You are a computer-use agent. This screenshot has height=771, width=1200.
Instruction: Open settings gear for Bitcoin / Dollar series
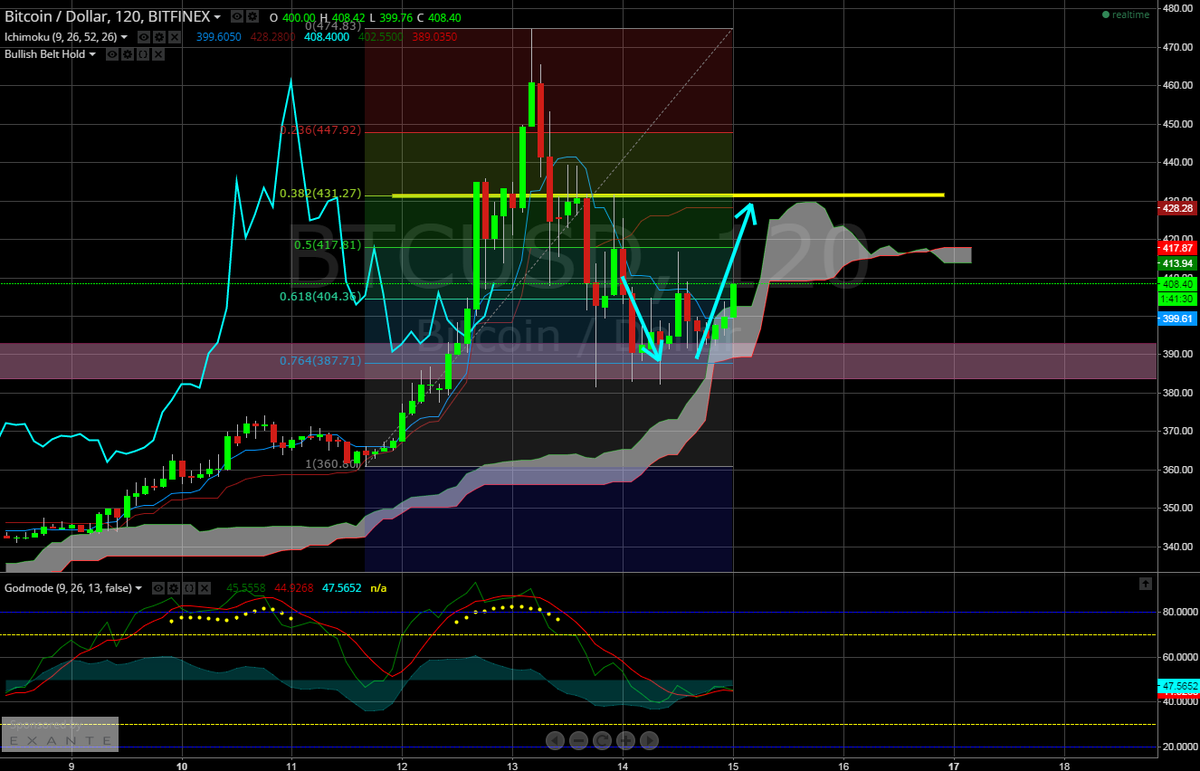[252, 16]
